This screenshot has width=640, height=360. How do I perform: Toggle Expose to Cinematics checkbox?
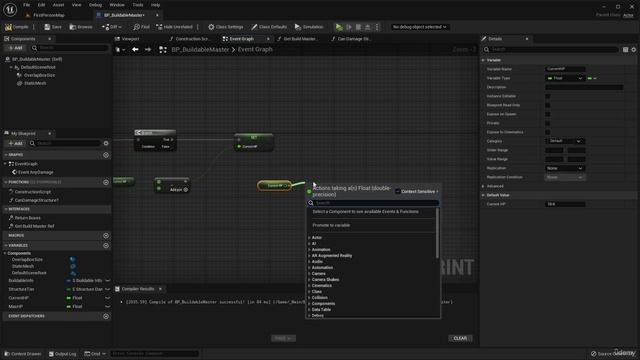(x=548, y=132)
